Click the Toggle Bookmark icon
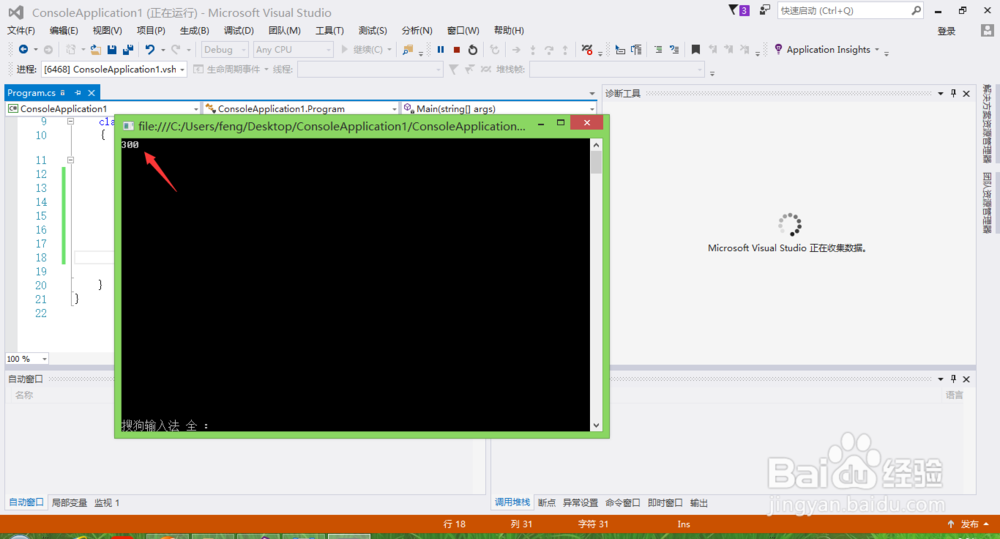This screenshot has height=539, width=1000. pyautogui.click(x=696, y=49)
